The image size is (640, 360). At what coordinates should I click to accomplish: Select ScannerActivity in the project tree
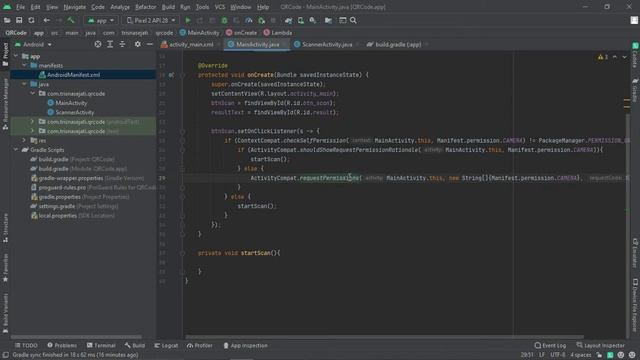74,112
